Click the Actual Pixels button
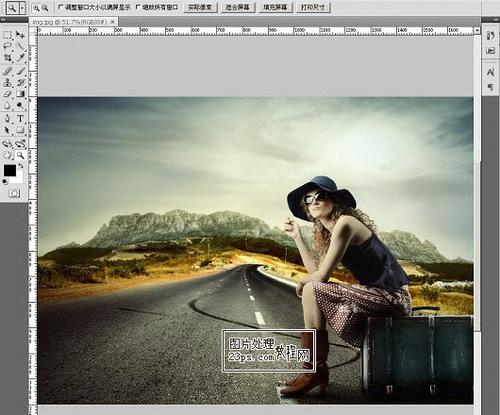 point(200,7)
